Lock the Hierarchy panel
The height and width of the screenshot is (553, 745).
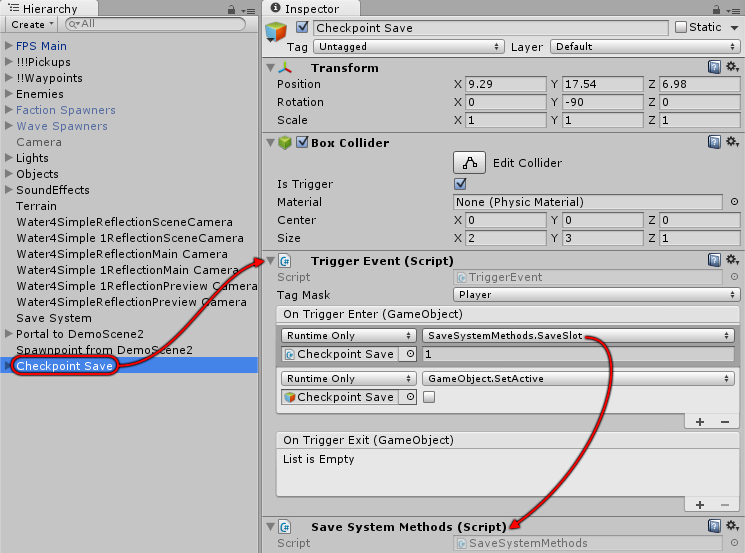pyautogui.click(x=231, y=9)
